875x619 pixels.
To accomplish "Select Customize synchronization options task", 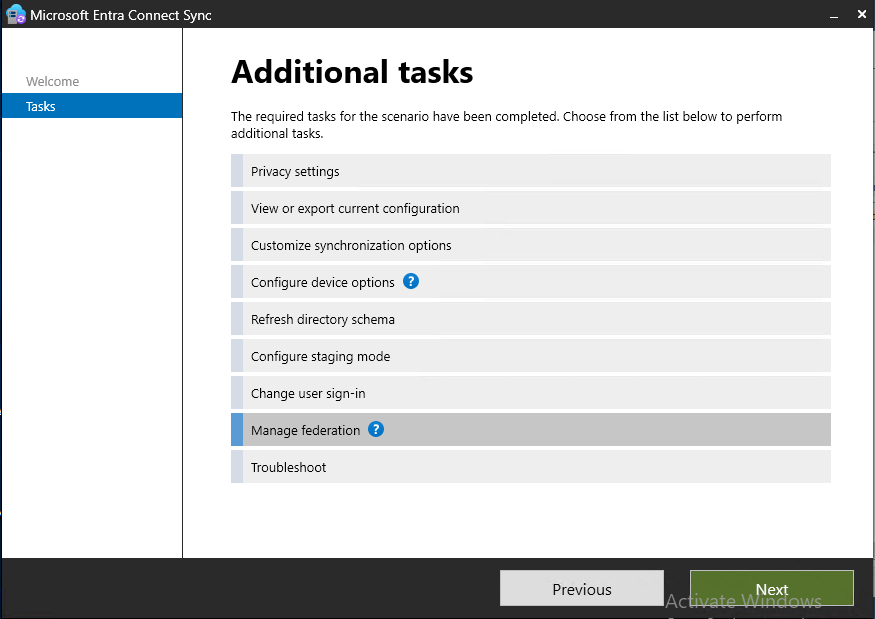I will coord(351,246).
